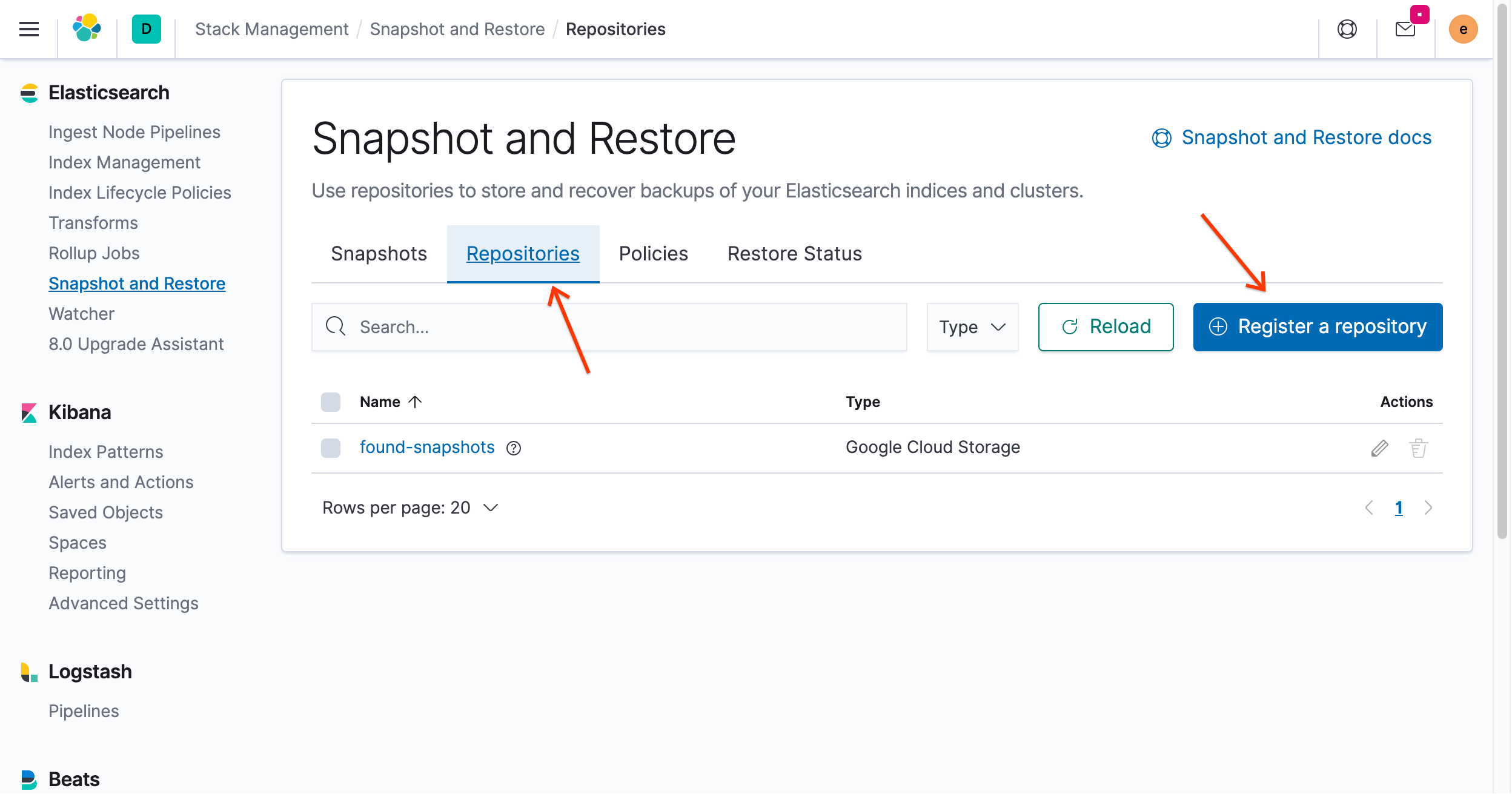Click the Logstash section icon
Screen dimensions: 1512x794
click(28, 671)
